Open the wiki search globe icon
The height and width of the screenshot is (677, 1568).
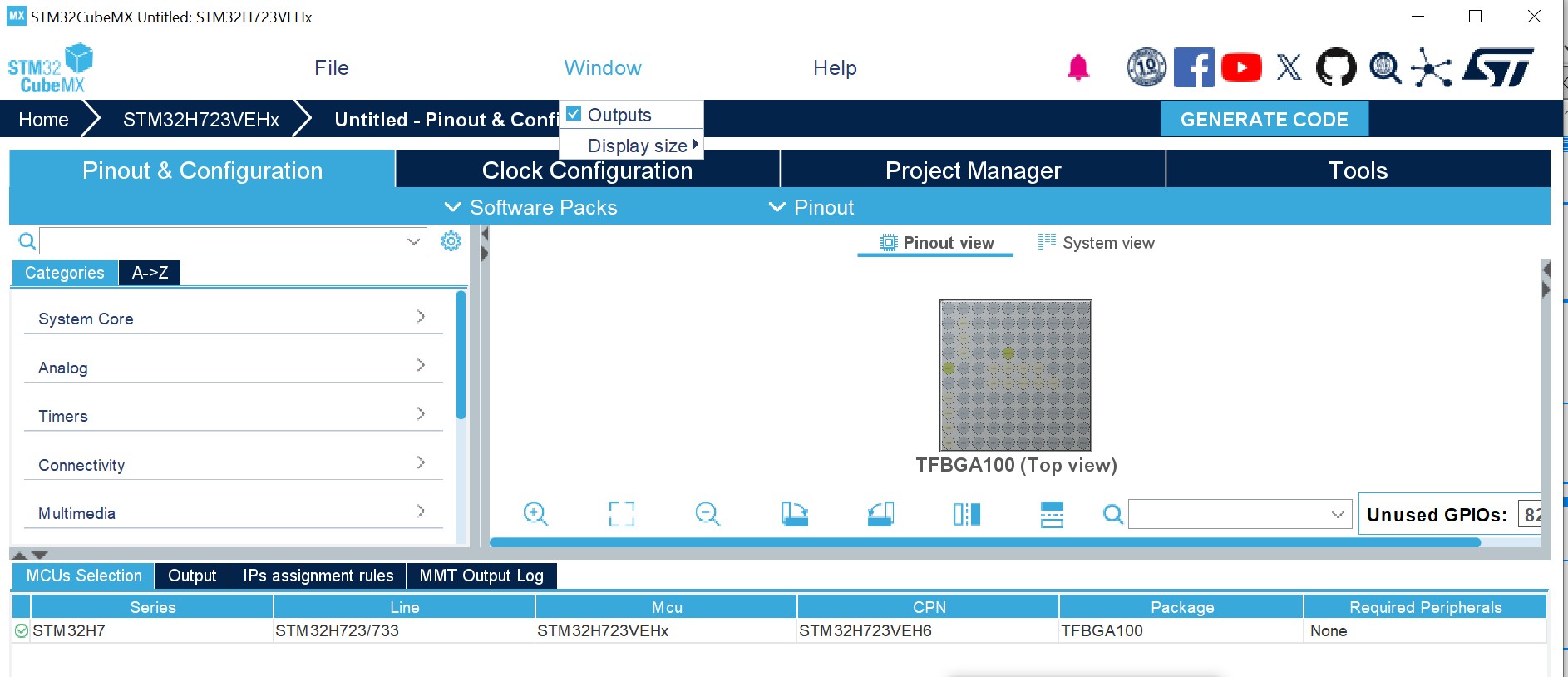tap(1385, 68)
